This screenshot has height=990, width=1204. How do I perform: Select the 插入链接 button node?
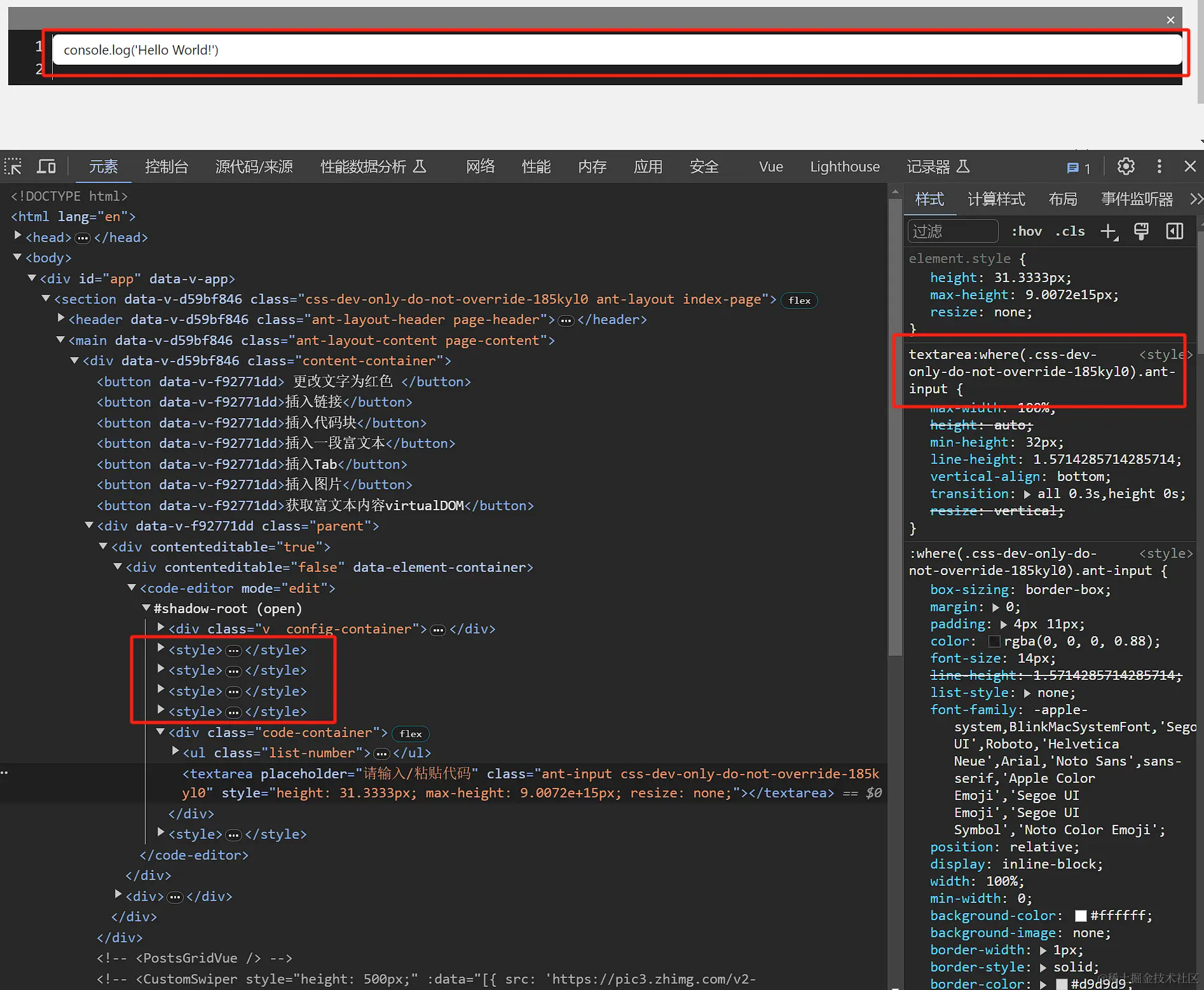[x=254, y=402]
